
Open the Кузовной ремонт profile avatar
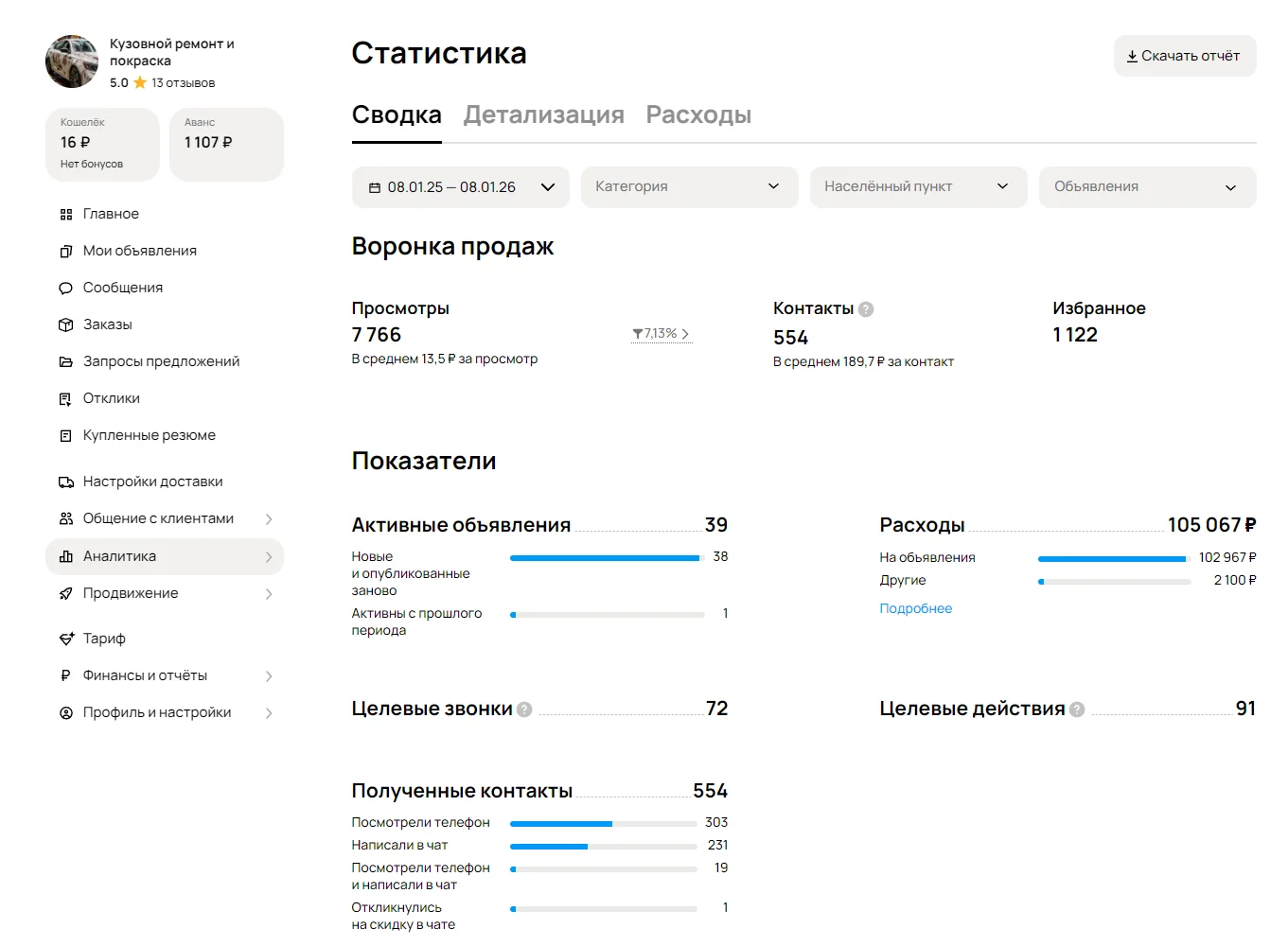click(x=72, y=61)
